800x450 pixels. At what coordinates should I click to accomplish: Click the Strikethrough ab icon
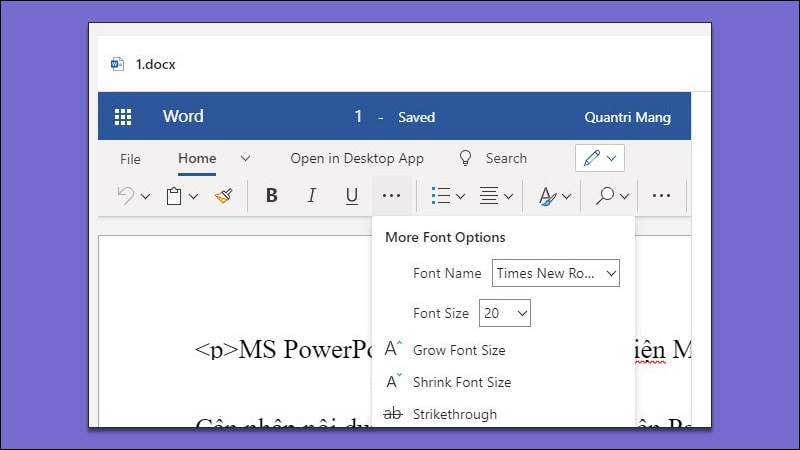[392, 413]
